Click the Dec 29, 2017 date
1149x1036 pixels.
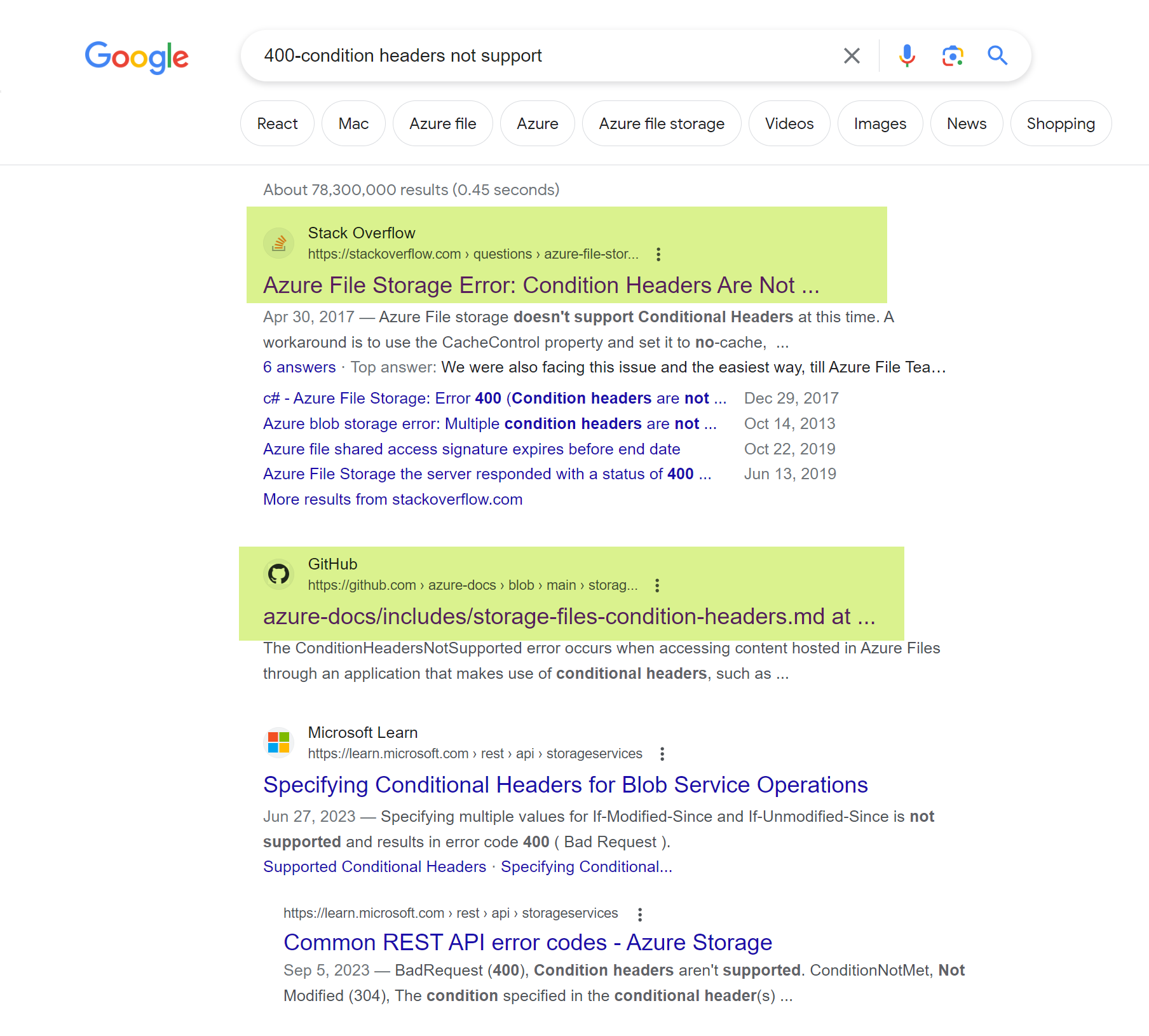[791, 399]
